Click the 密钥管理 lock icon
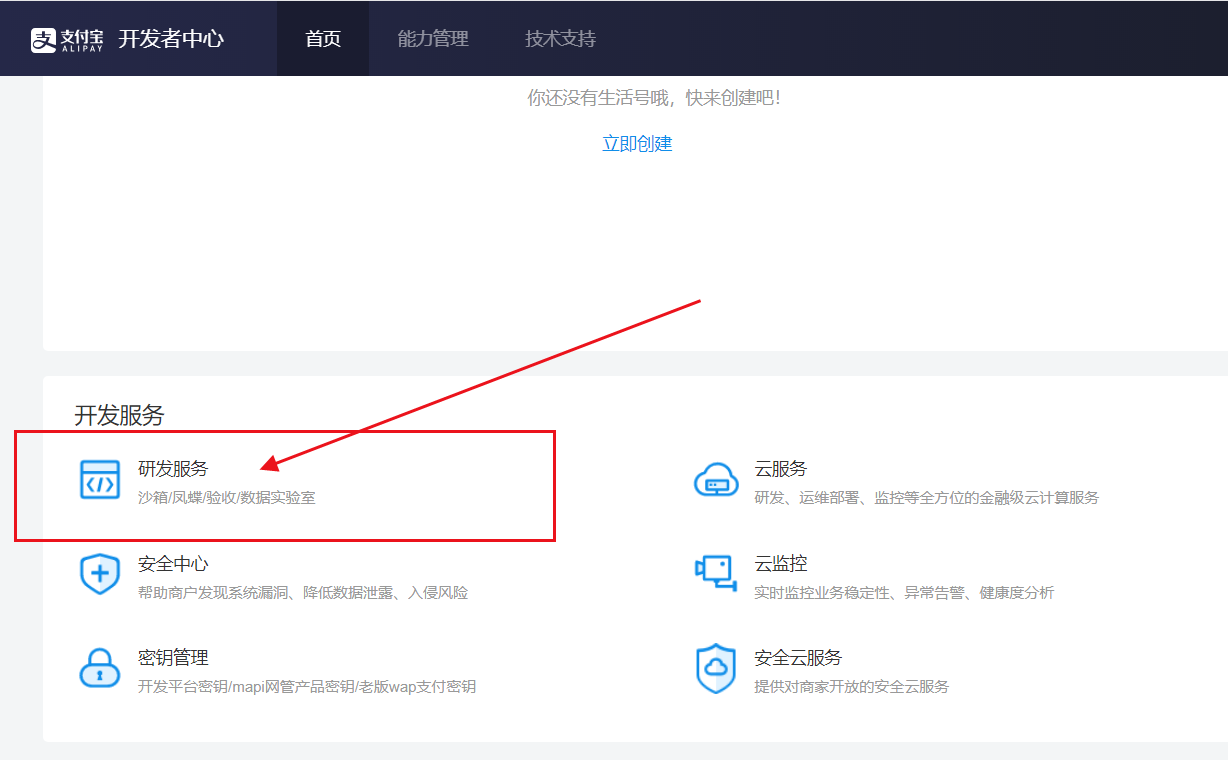Screen dimensions: 1228x760 pyautogui.click(x=100, y=669)
